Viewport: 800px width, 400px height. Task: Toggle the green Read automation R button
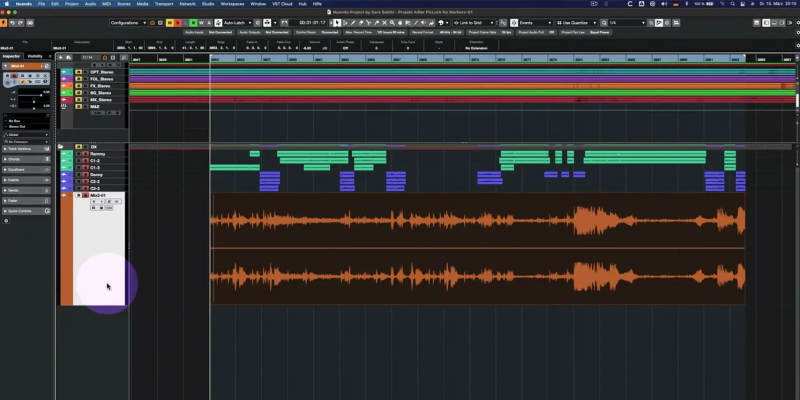pyautogui.click(x=193, y=22)
